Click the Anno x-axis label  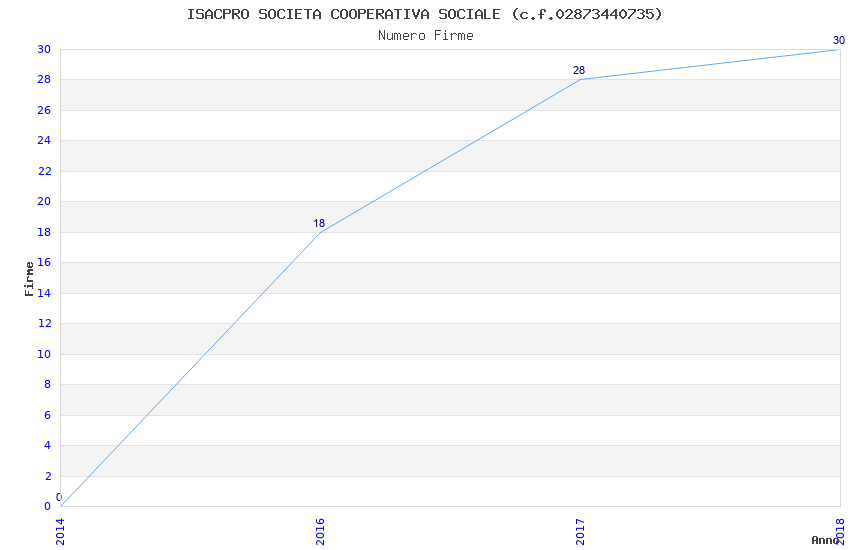[x=825, y=540]
